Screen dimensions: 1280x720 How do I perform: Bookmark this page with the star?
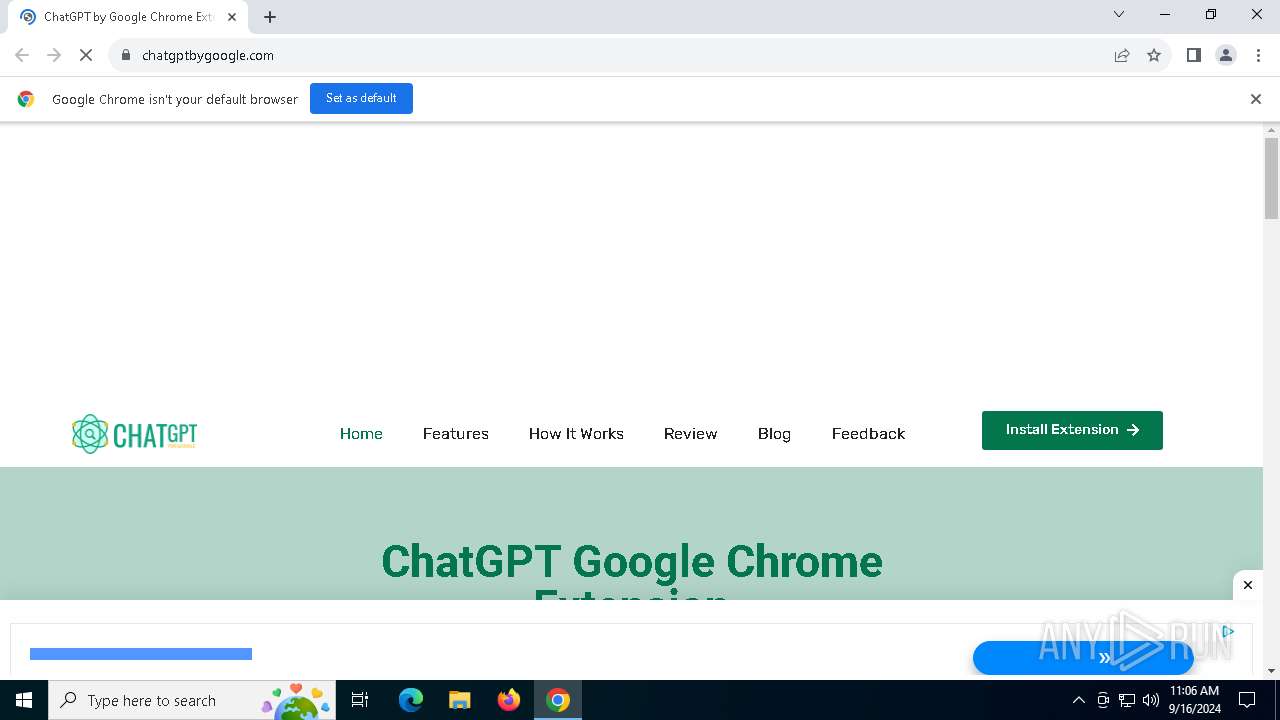pos(1154,55)
